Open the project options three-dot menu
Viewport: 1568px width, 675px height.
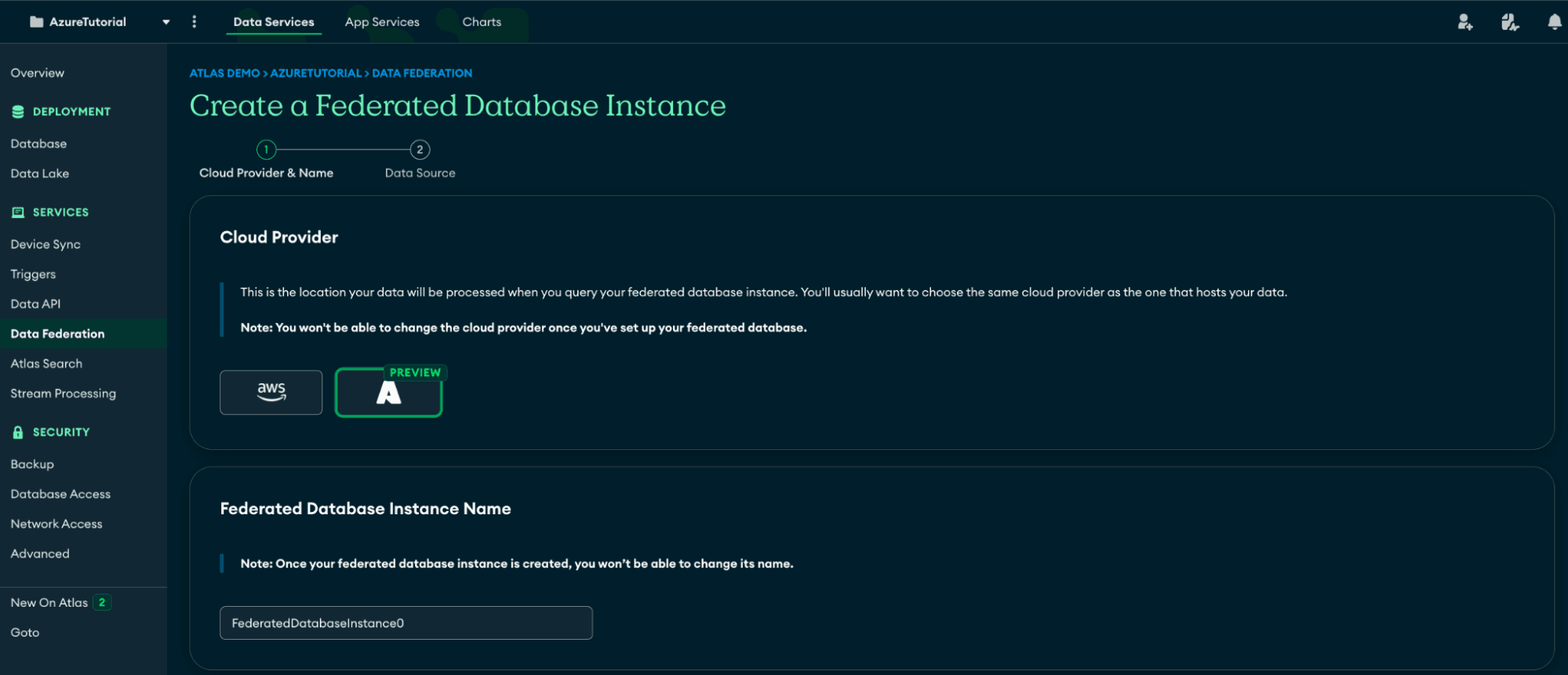click(x=195, y=22)
